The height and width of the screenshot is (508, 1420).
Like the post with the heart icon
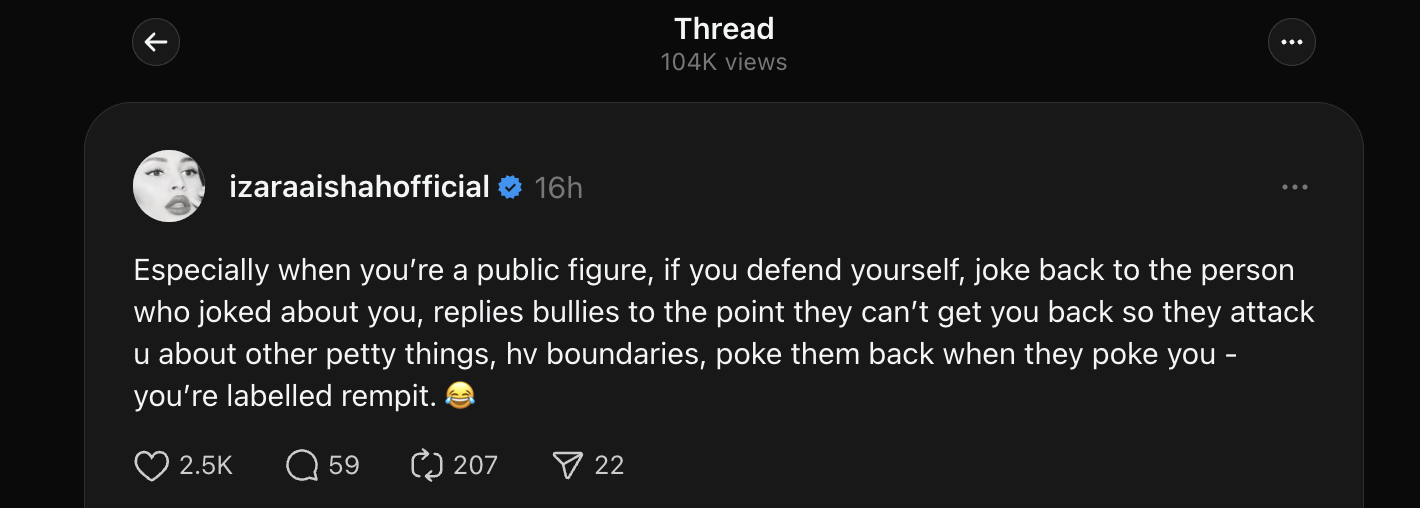point(151,465)
